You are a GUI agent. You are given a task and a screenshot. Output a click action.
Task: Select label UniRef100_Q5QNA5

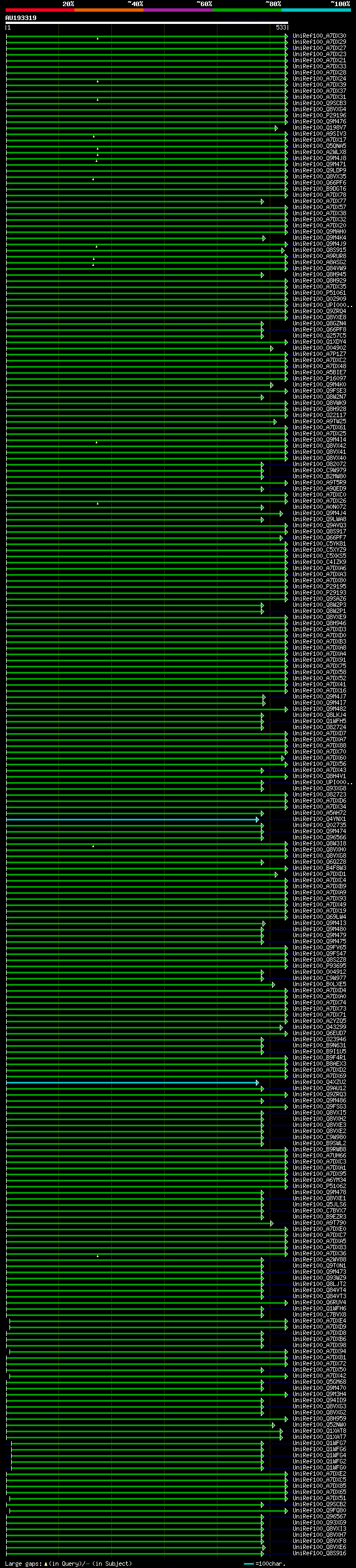(319, 146)
